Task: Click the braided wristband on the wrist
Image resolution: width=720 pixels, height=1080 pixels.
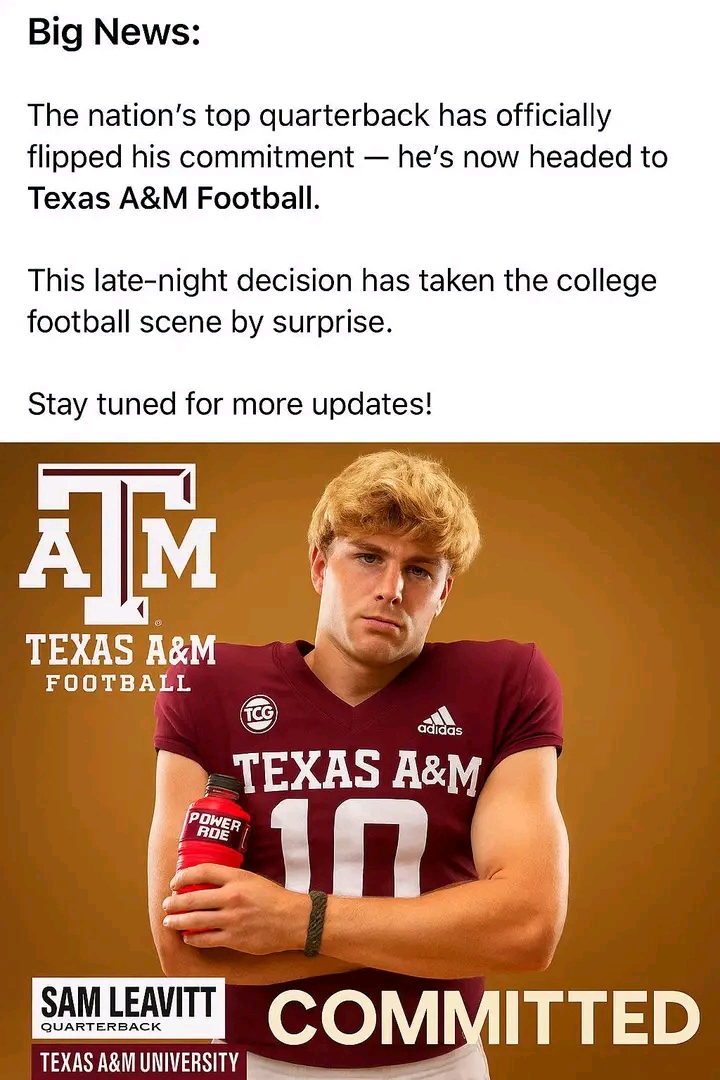Action: coord(316,922)
